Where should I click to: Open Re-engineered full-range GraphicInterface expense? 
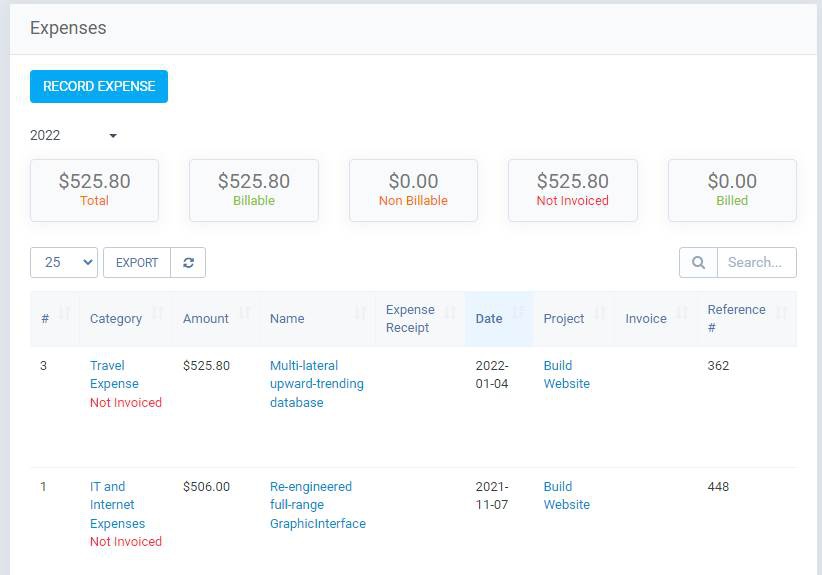pos(317,505)
